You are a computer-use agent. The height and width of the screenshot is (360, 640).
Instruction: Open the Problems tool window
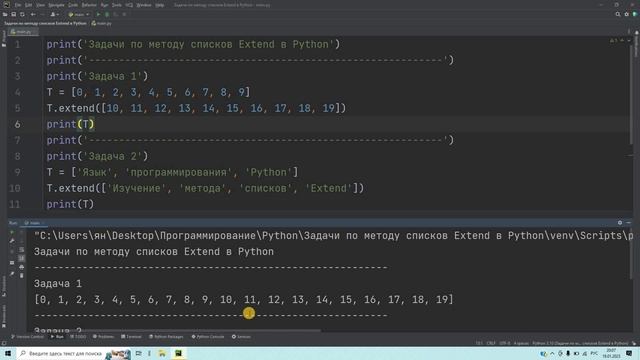103,337
